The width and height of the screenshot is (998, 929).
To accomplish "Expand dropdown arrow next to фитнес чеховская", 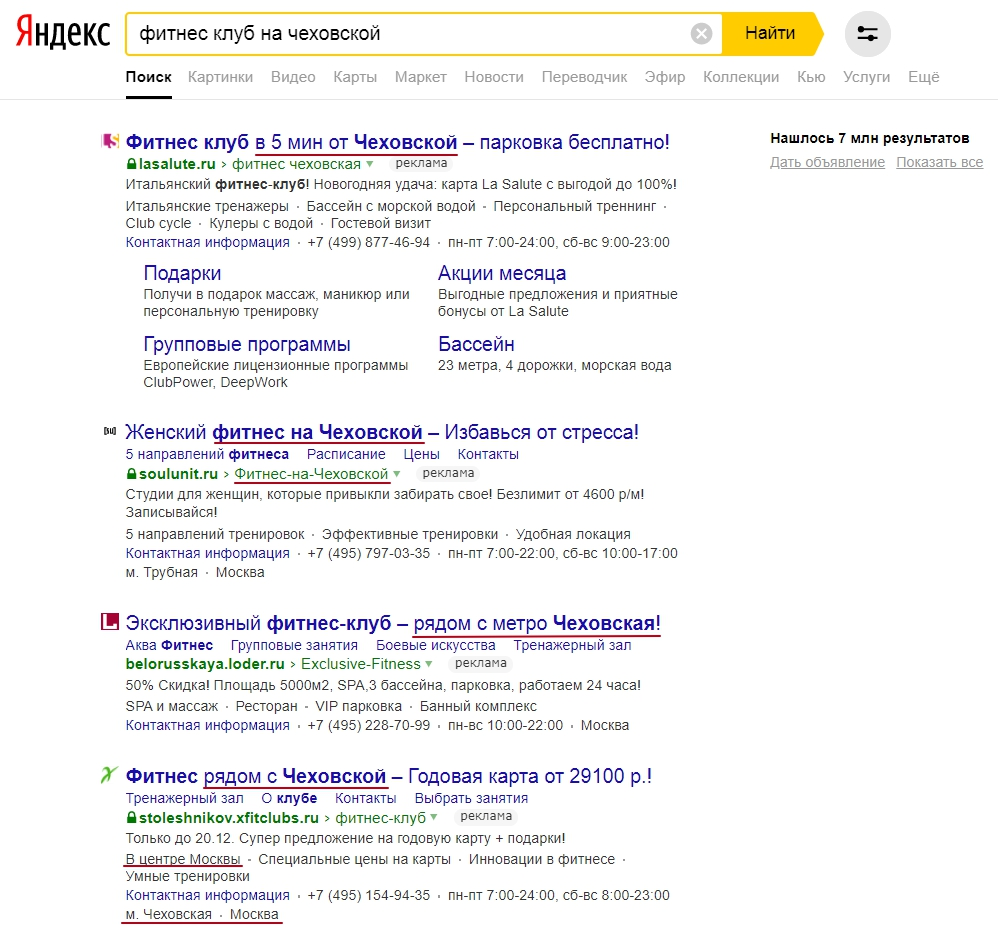I will (x=369, y=164).
